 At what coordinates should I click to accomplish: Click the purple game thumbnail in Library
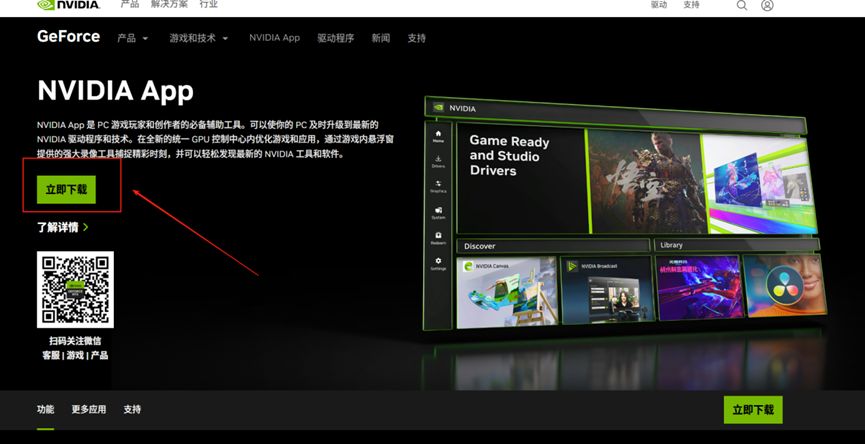tap(698, 287)
